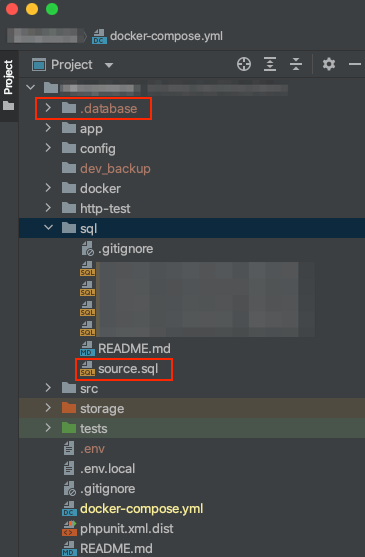The height and width of the screenshot is (557, 365).
Task: Click the Select Opened File crosshair icon
Action: 244,64
